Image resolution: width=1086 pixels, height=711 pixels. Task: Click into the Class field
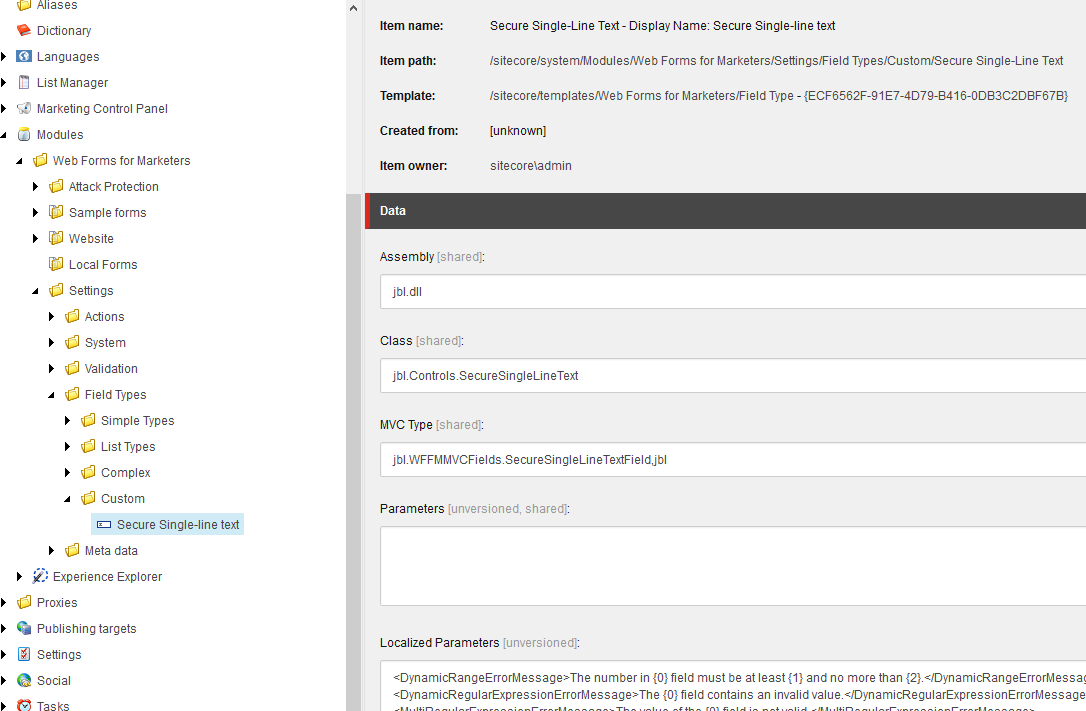pyautogui.click(x=733, y=375)
